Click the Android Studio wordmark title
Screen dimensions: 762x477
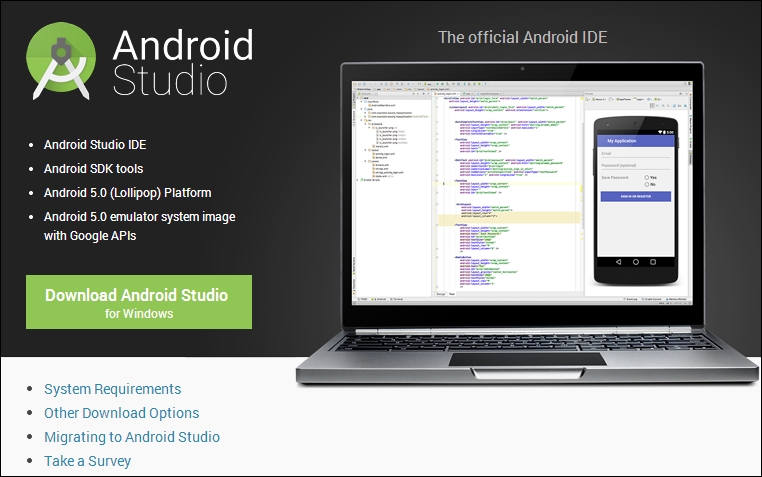tap(183, 62)
